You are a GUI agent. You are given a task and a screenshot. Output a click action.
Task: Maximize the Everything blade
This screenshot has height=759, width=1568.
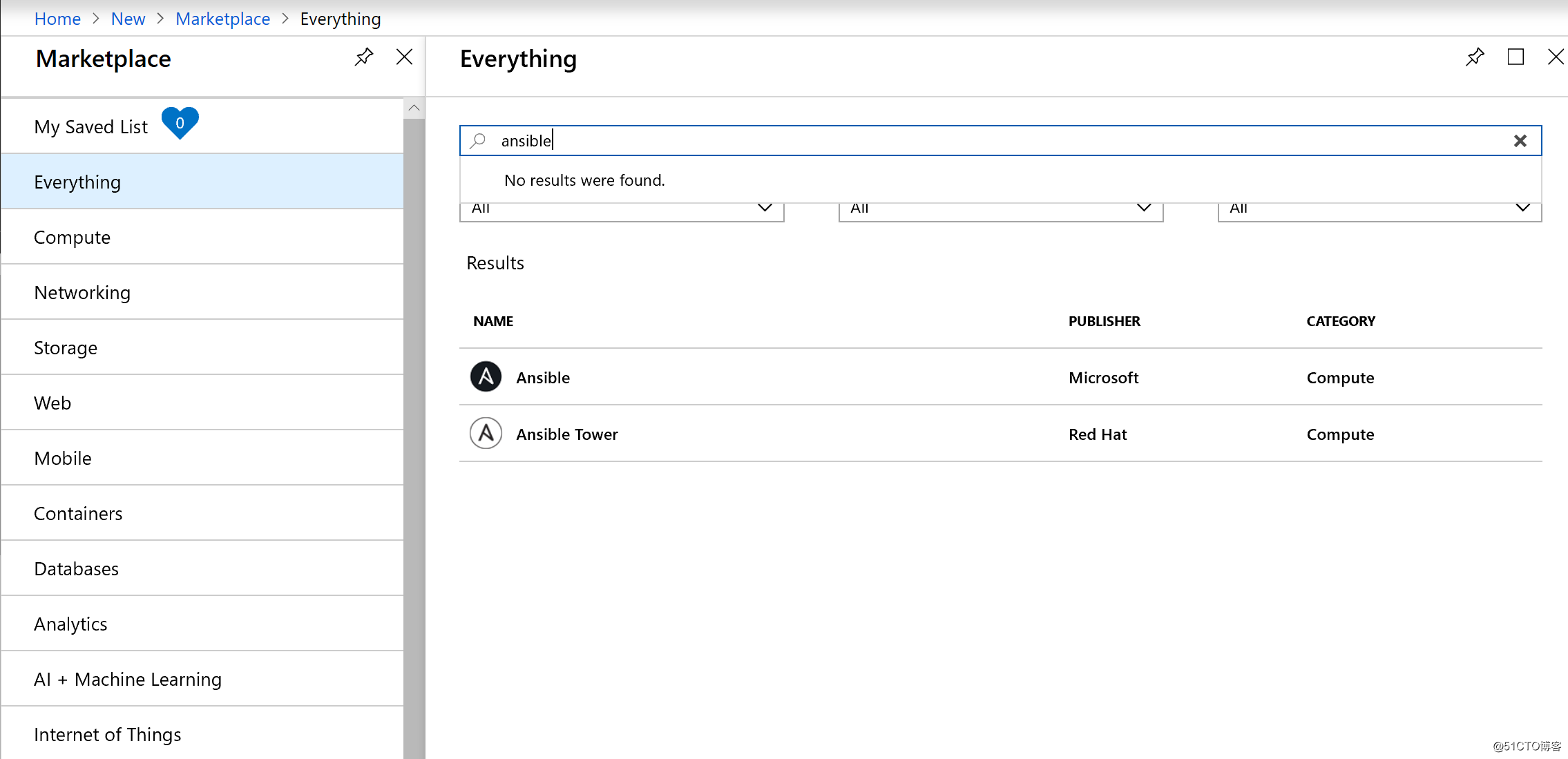point(1516,57)
